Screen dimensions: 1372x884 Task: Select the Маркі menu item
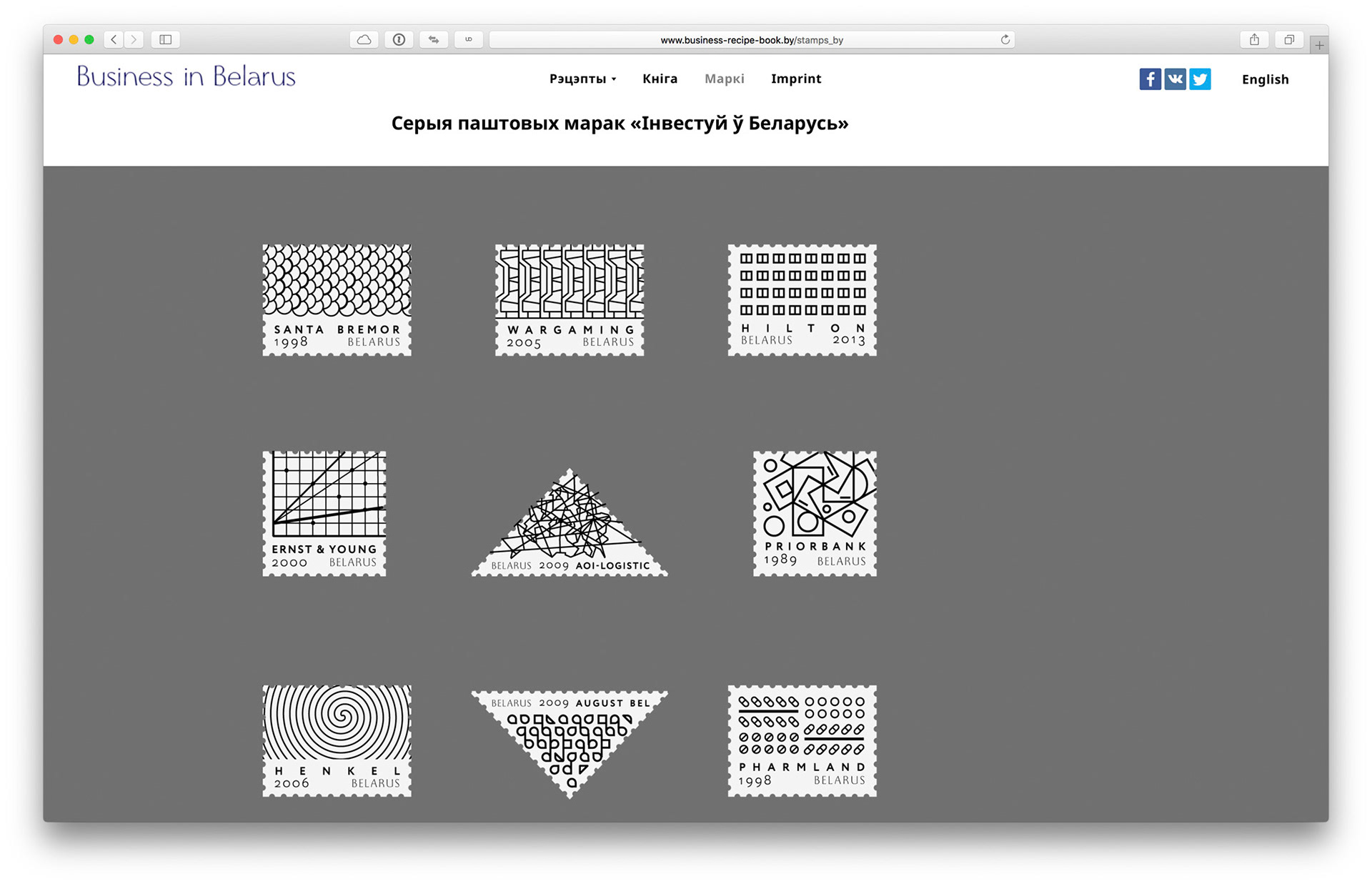coord(724,79)
